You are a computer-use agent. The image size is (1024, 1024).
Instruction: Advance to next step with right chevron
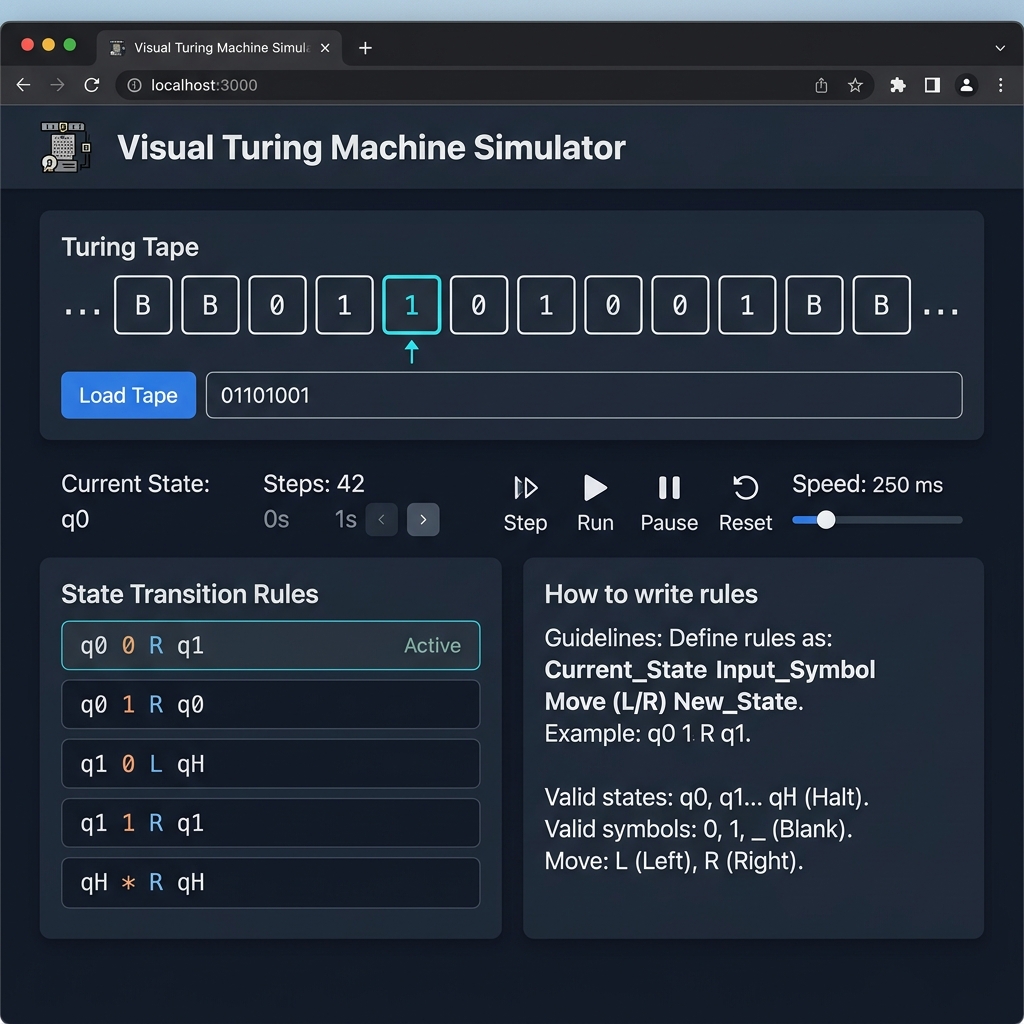423,520
